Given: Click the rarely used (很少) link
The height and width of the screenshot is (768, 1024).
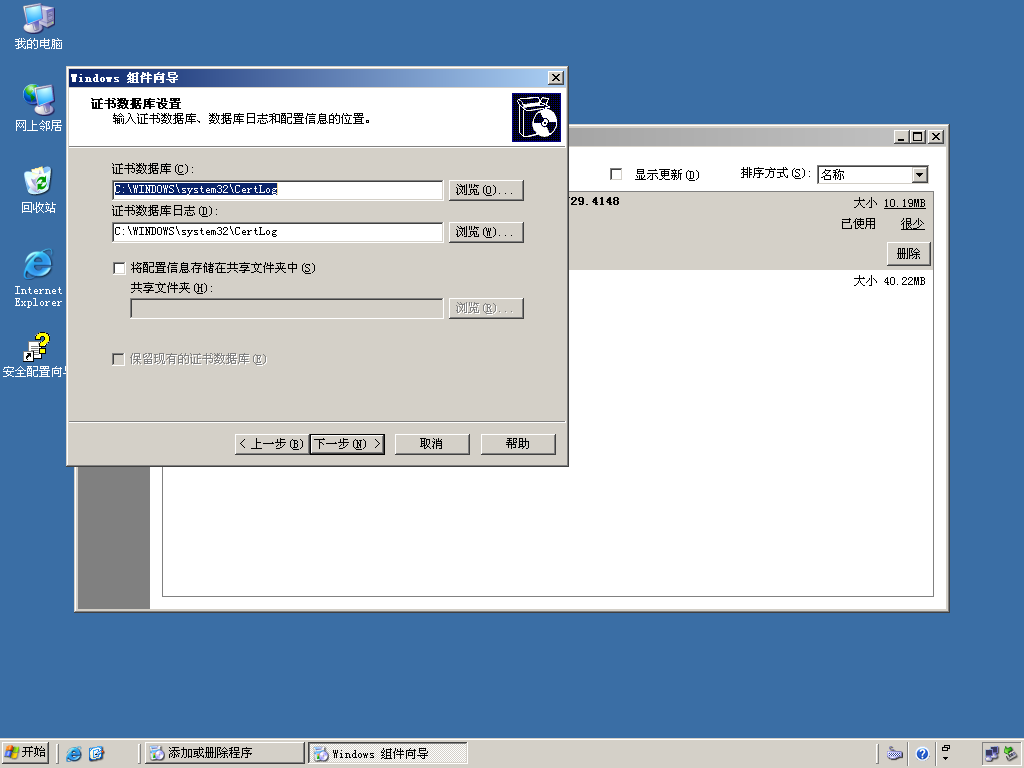Looking at the screenshot, I should pos(912,224).
